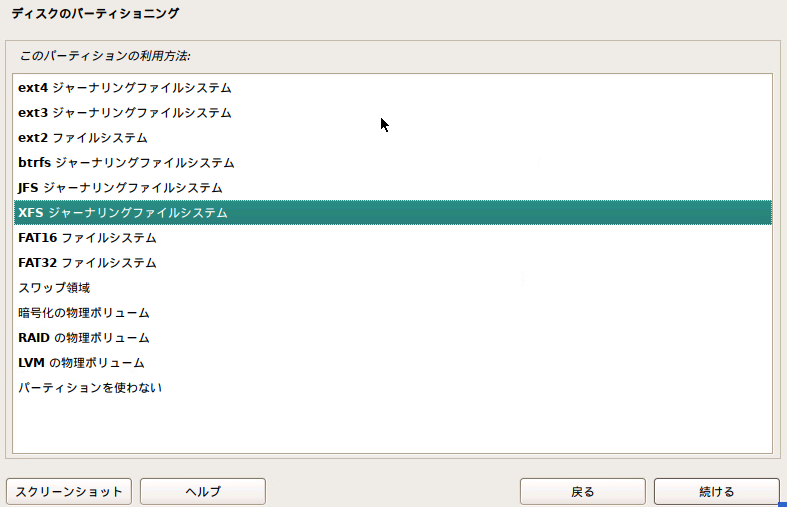Image resolution: width=787 pixels, height=507 pixels.
Task: Choose FAT16 ファイルシステム option
Action: tap(392, 237)
